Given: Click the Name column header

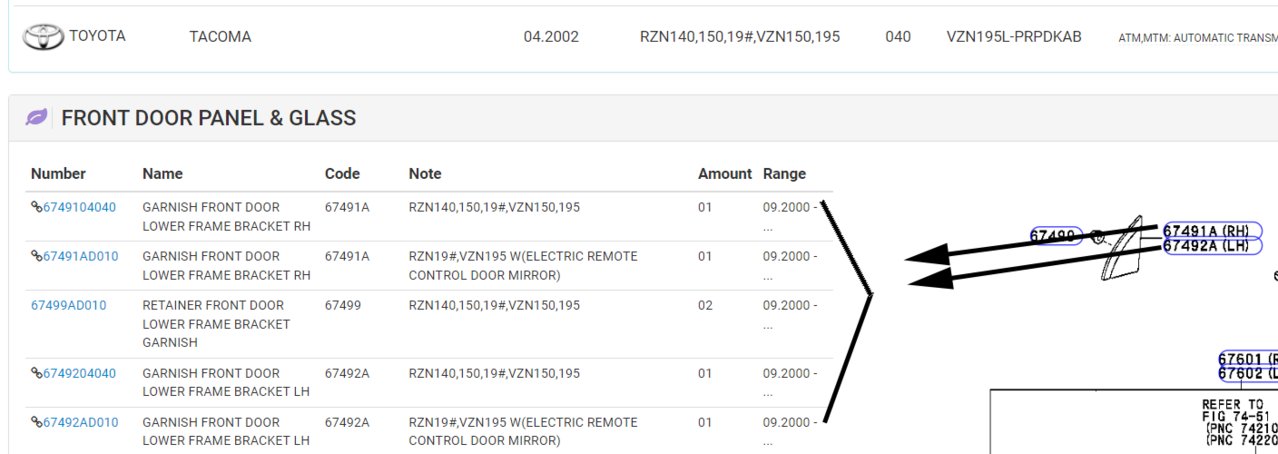Looking at the screenshot, I should pos(163,174).
